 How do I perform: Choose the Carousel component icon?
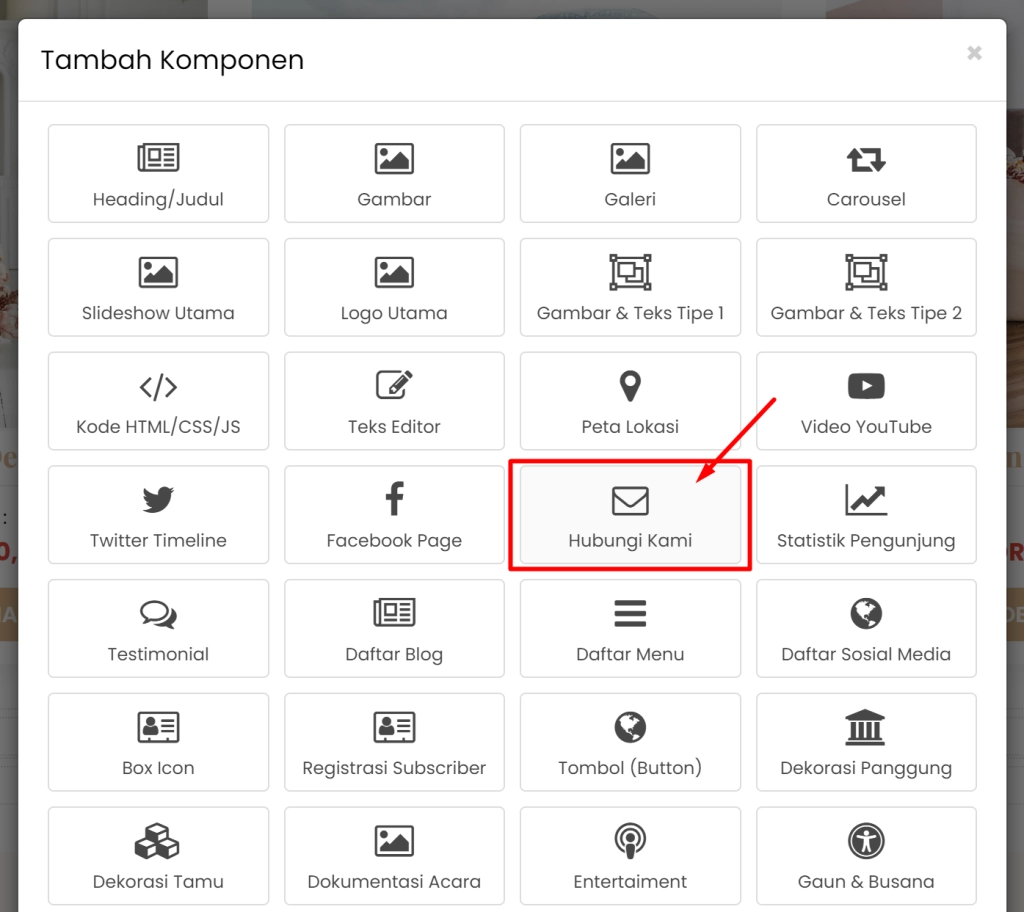[866, 158]
